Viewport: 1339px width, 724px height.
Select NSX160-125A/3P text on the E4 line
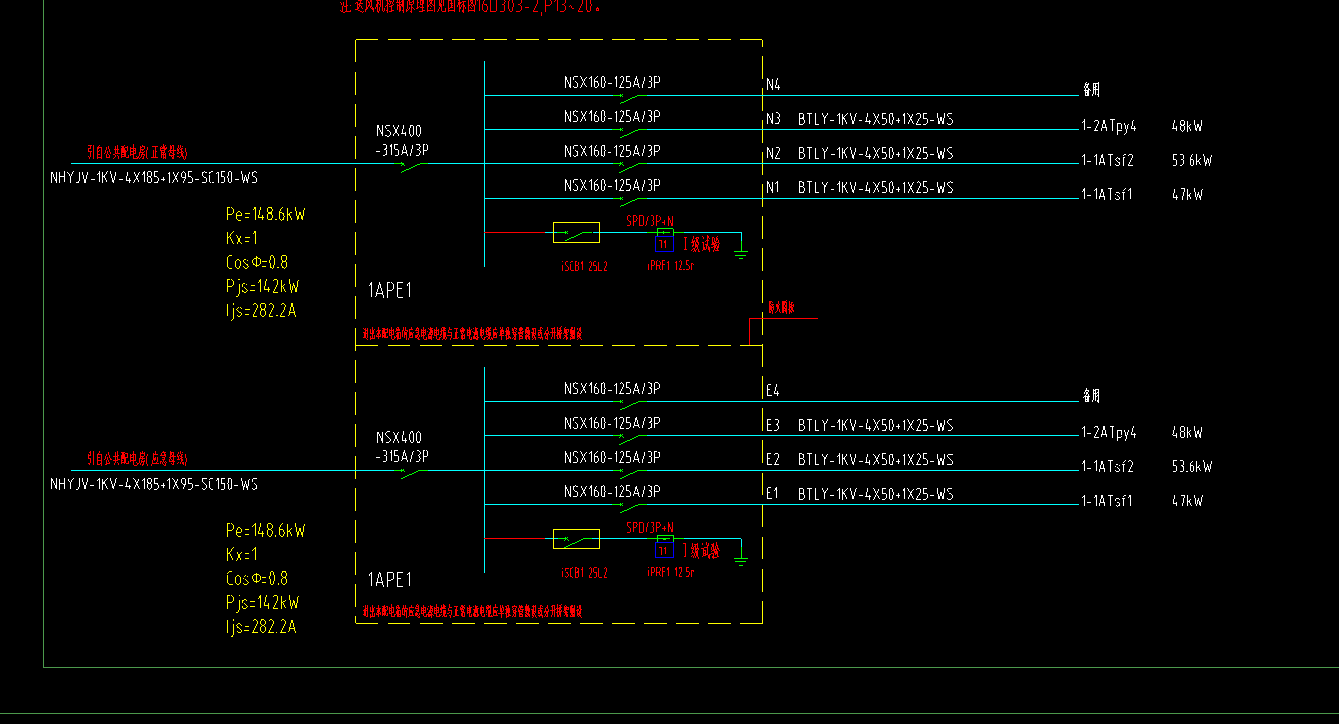pyautogui.click(x=612, y=389)
